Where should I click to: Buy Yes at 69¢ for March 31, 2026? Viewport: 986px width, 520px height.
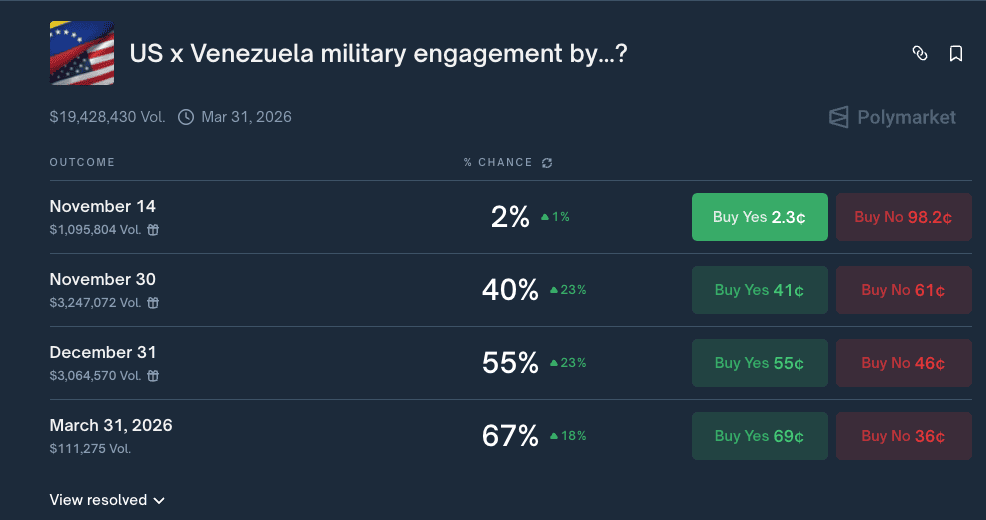[x=759, y=436]
